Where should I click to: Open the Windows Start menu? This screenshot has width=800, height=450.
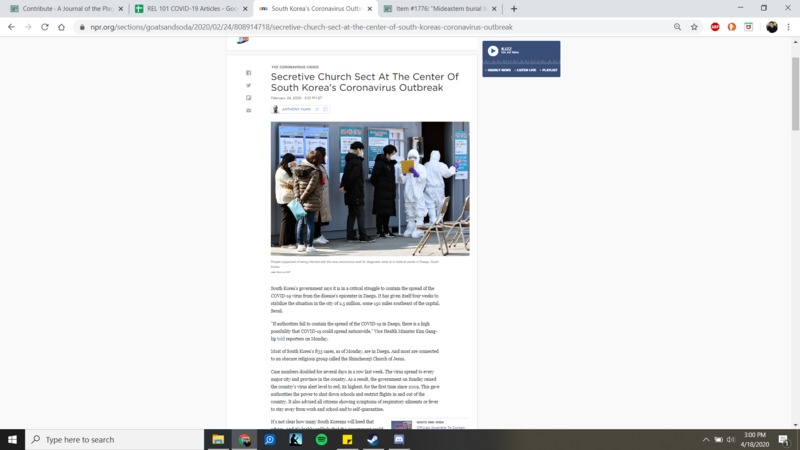pos(12,439)
